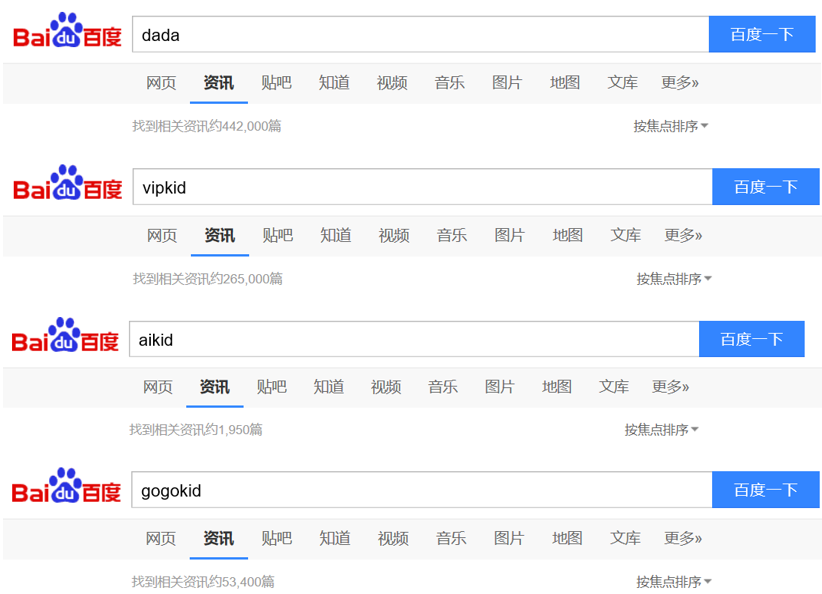Switch to 网页 tab in the vipkid search
Image resolution: width=822 pixels, height=594 pixels.
[x=162, y=235]
